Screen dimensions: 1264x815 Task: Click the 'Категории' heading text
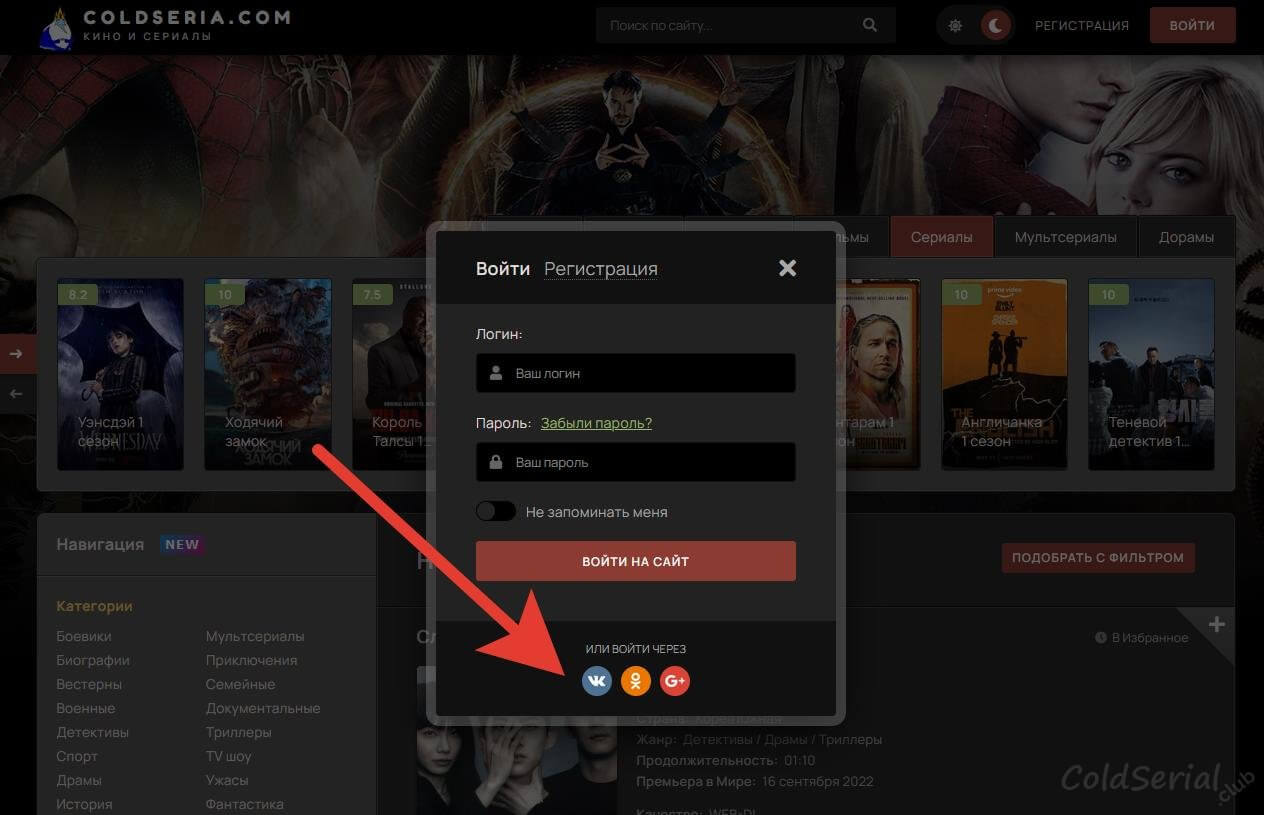coord(95,606)
